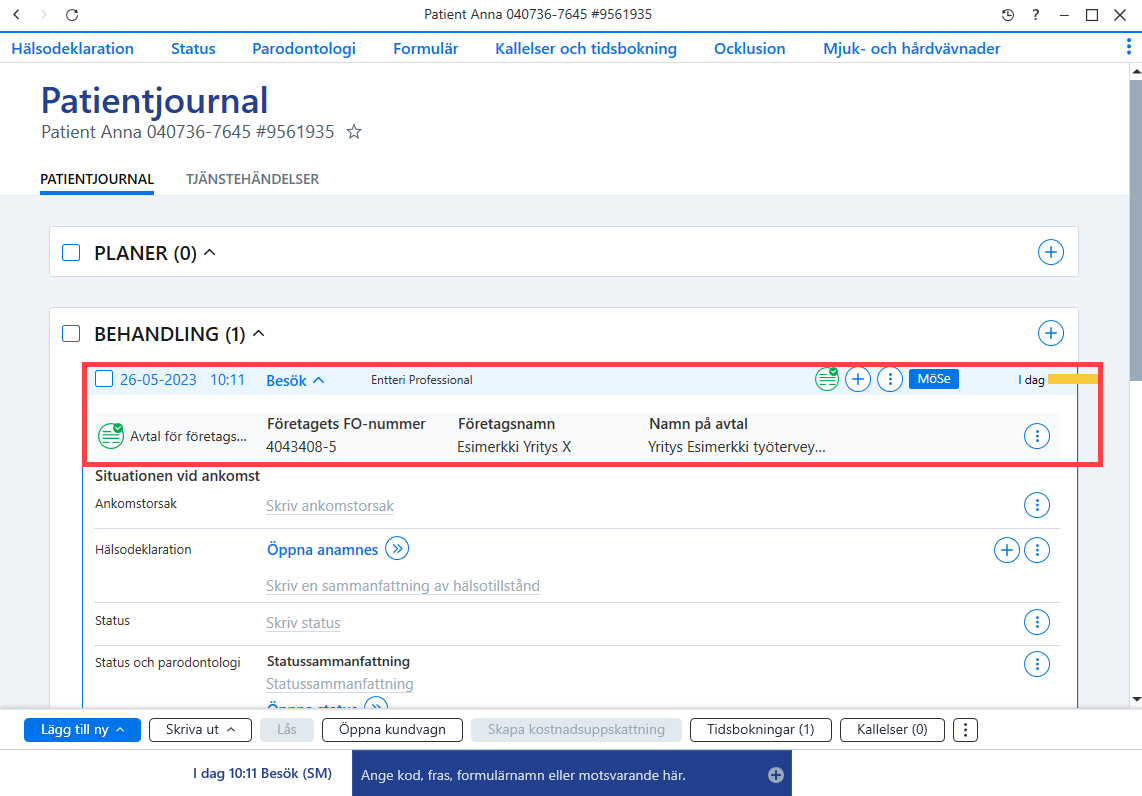Click the Öppna kundvagn button
Image resolution: width=1142 pixels, height=796 pixels.
click(392, 730)
